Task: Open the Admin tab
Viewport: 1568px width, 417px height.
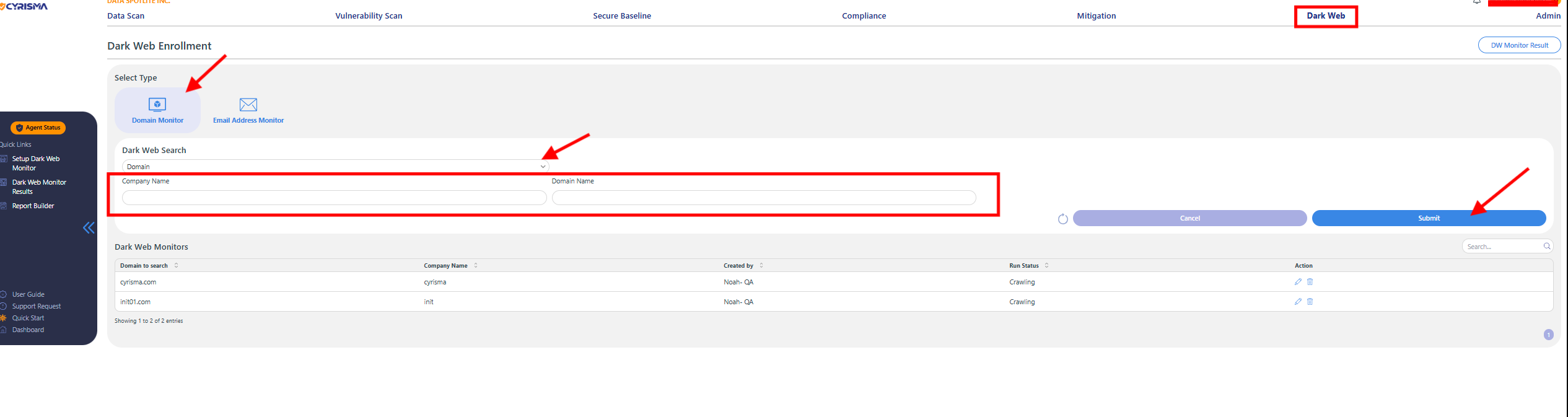Action: [1548, 16]
